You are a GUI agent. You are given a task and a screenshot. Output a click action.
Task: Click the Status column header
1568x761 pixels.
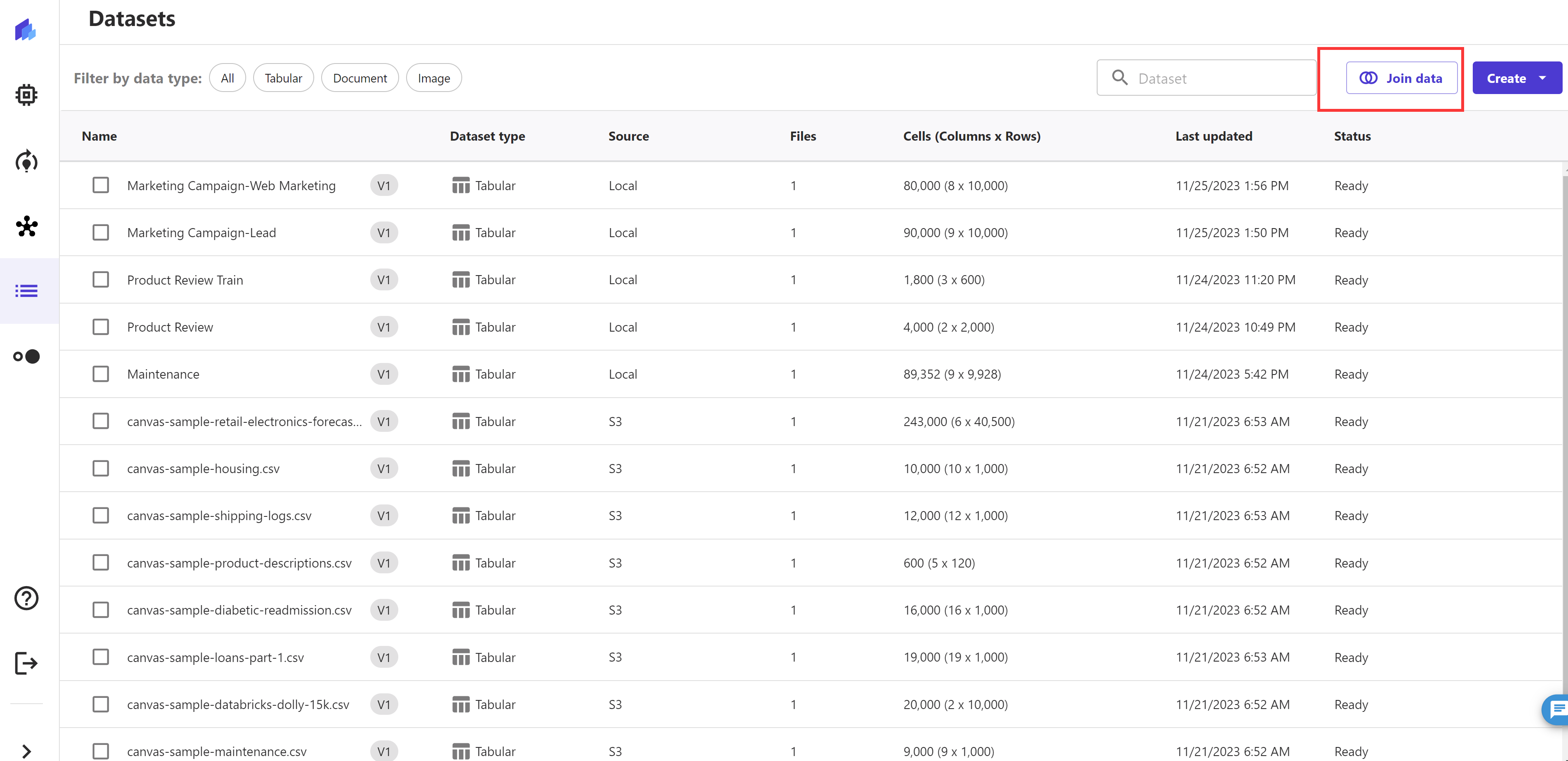click(1352, 136)
